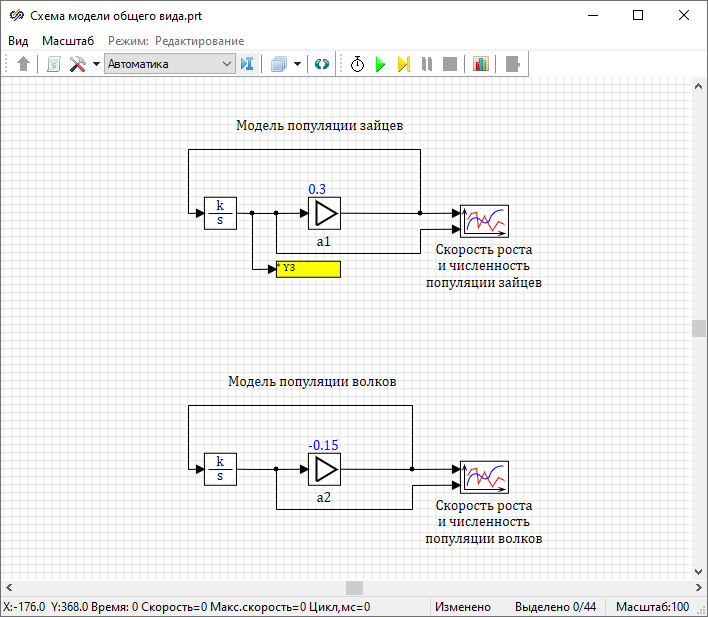
Task: Stop the simulation with the square button
Action: click(450, 64)
